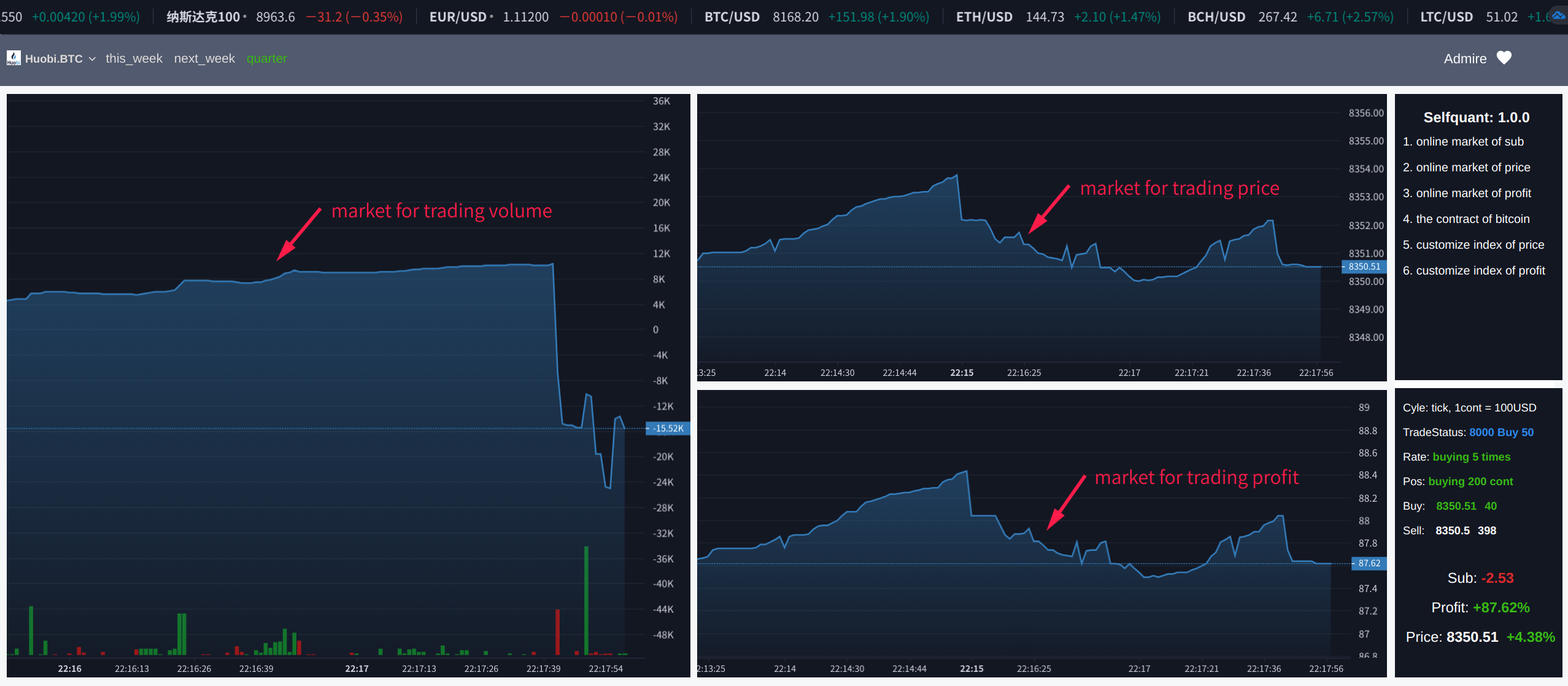This screenshot has height=686, width=1568.
Task: Open the LTC/USD ticker item
Action: [x=1446, y=17]
